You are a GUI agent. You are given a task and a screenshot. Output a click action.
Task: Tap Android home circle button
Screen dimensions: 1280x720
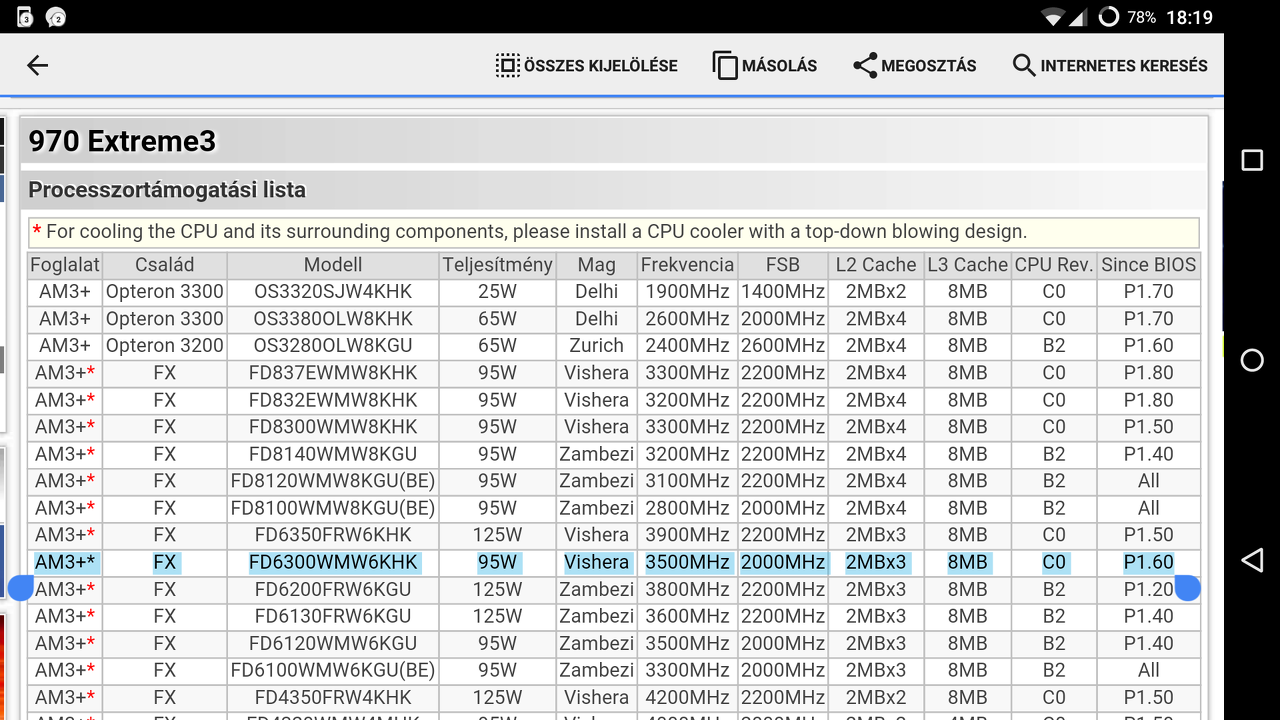pos(1252,360)
